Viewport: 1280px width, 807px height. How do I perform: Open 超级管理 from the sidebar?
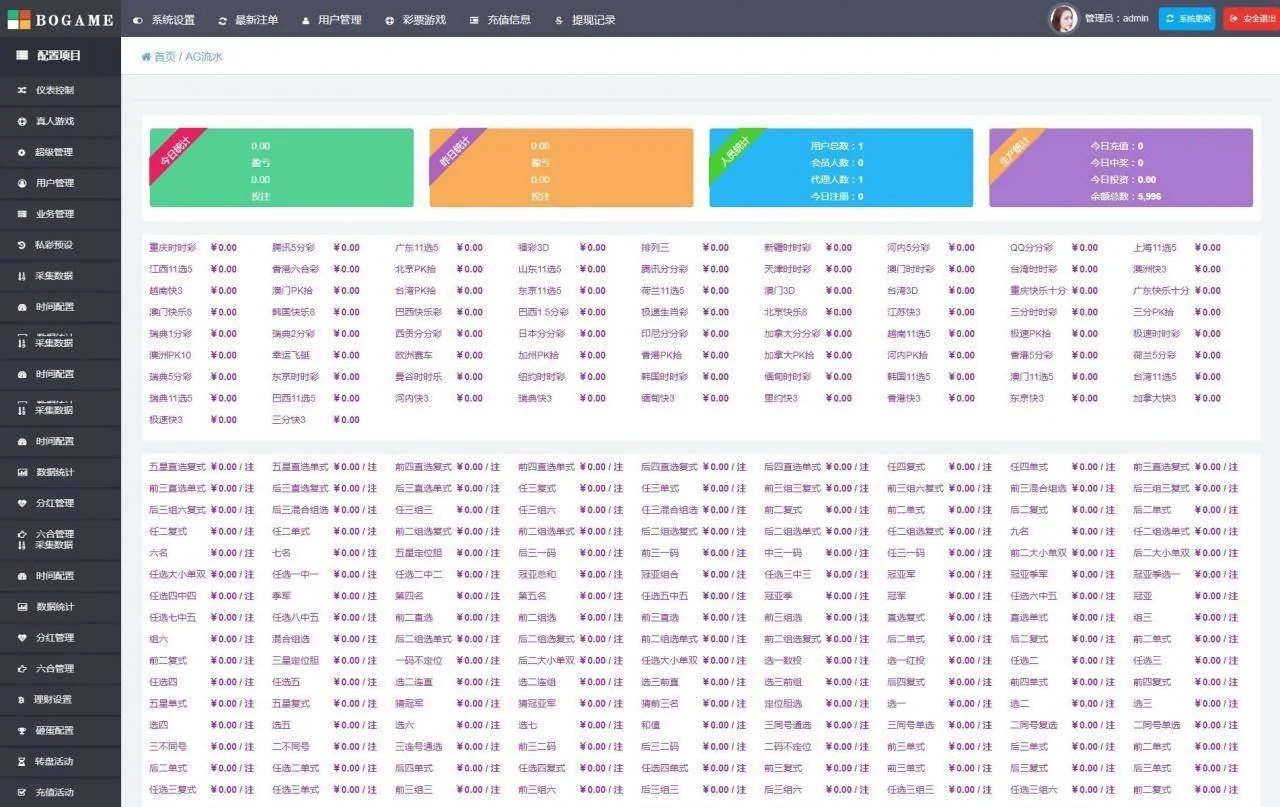54,152
